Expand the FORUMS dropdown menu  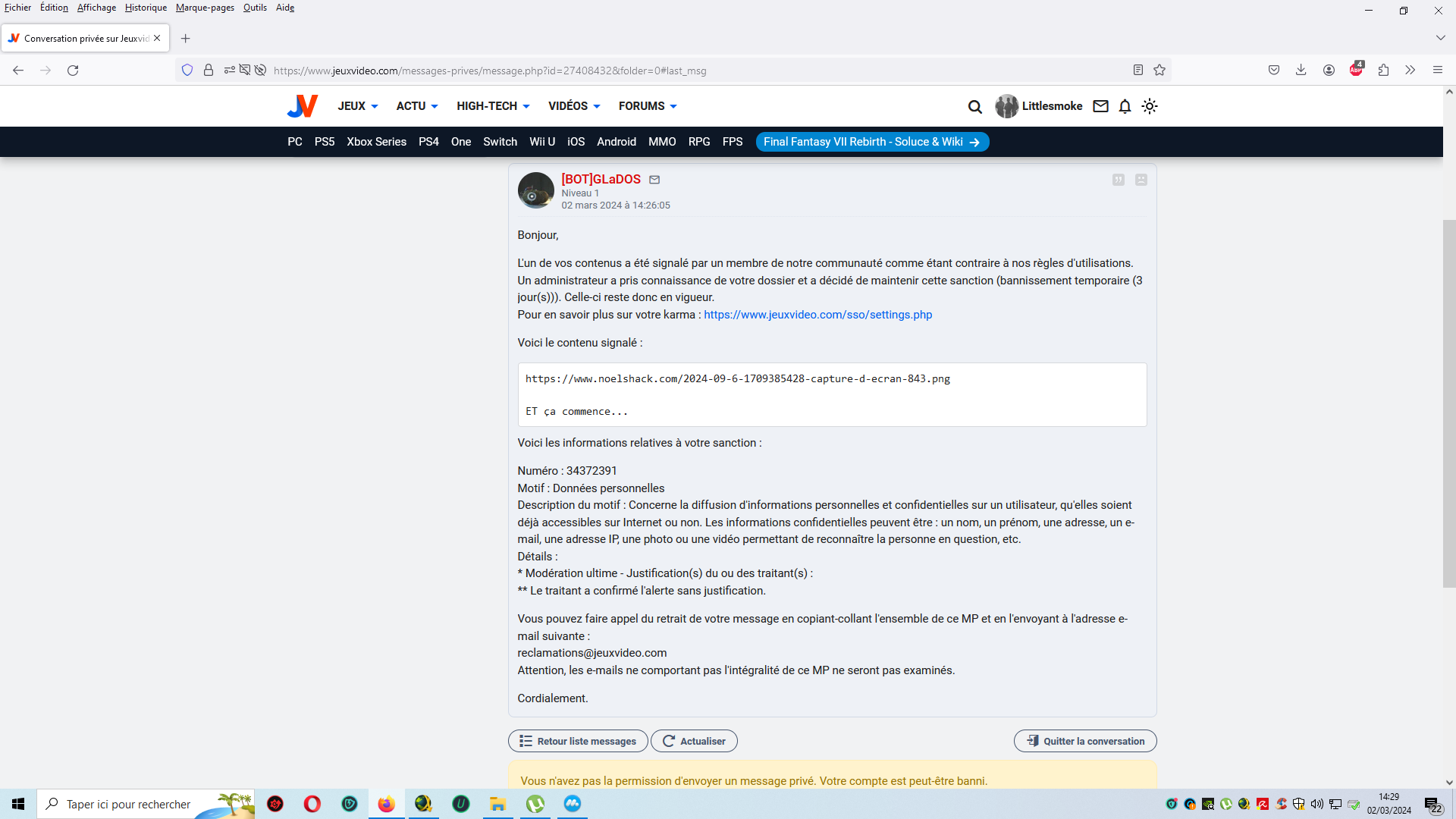pos(648,106)
